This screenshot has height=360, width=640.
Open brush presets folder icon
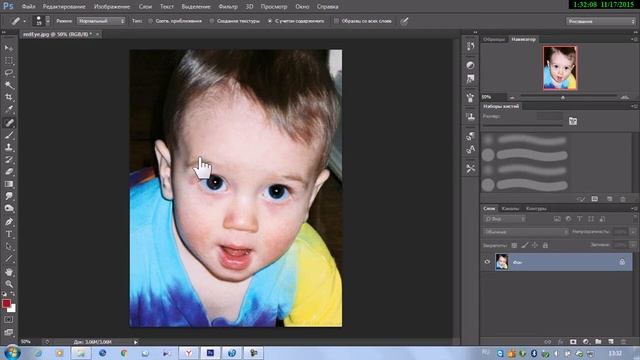pos(573,121)
